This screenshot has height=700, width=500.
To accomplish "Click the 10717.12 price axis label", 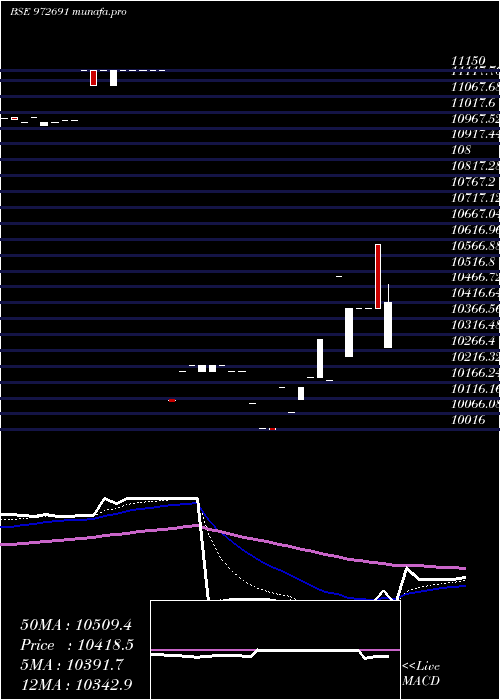I will [475, 198].
